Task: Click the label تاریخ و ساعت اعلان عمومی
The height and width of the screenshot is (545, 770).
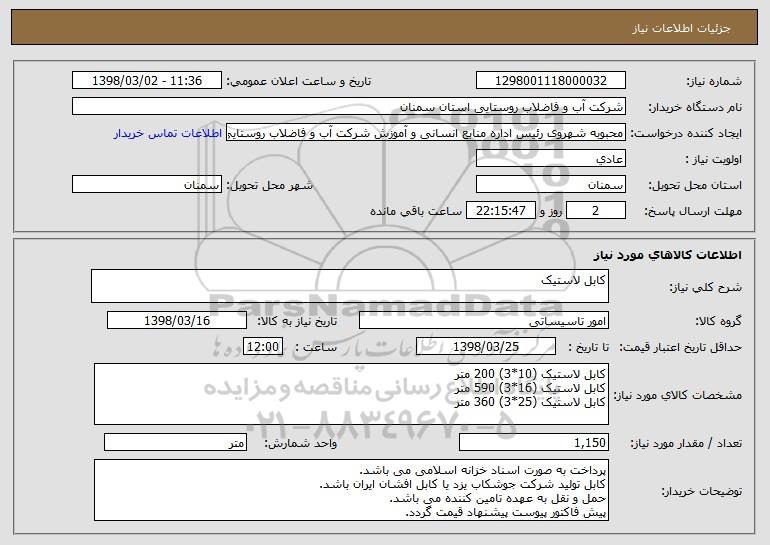Action: [x=299, y=82]
